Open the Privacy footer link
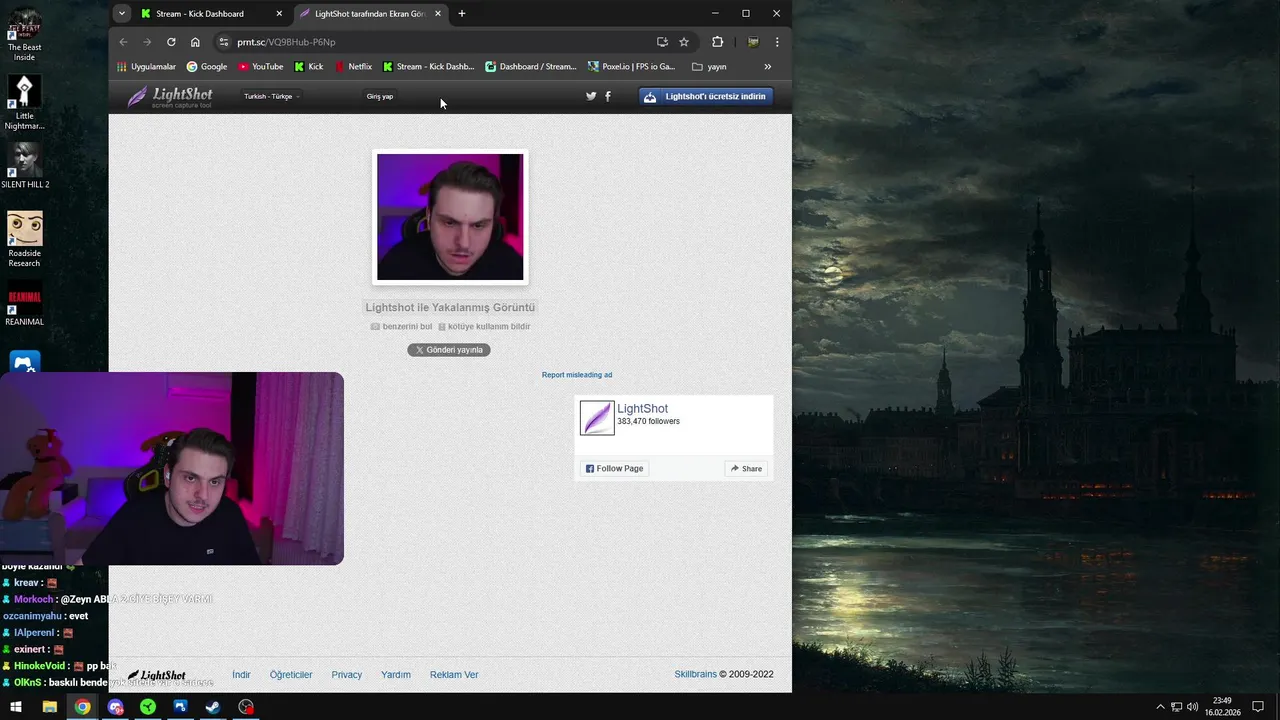The image size is (1280, 720). 347,675
